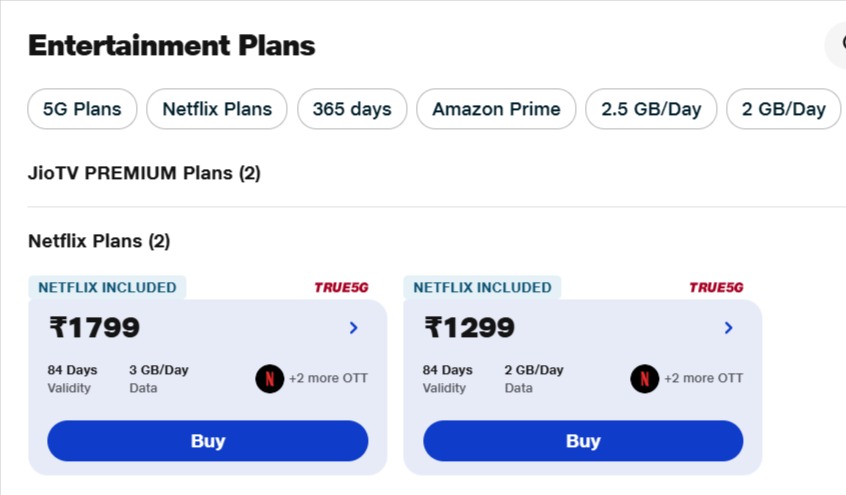Click "+2 more OTT" on the ₹1799 plan
This screenshot has width=846, height=495.
[x=328, y=379]
